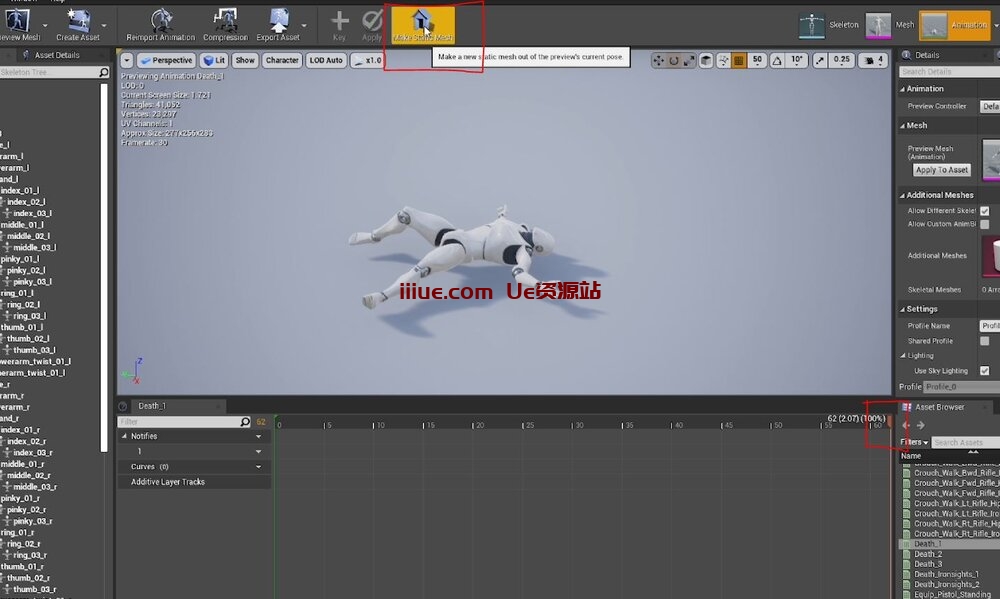This screenshot has height=599, width=1000.
Task: Toggle Allow Different Skeletons checkbox
Action: [985, 211]
